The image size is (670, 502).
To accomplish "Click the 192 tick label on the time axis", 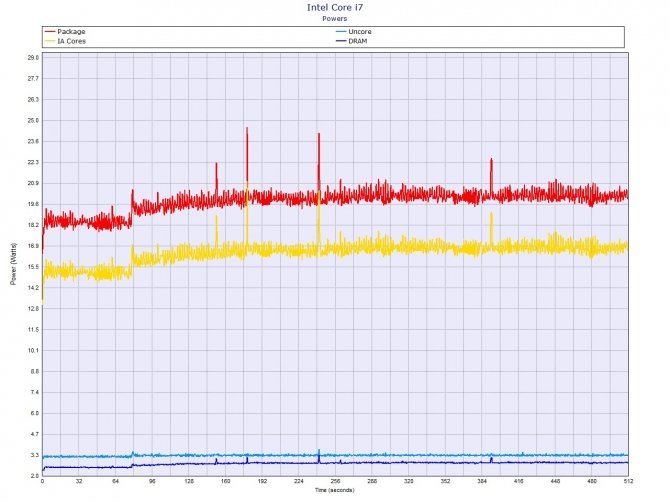I will [x=262, y=481].
